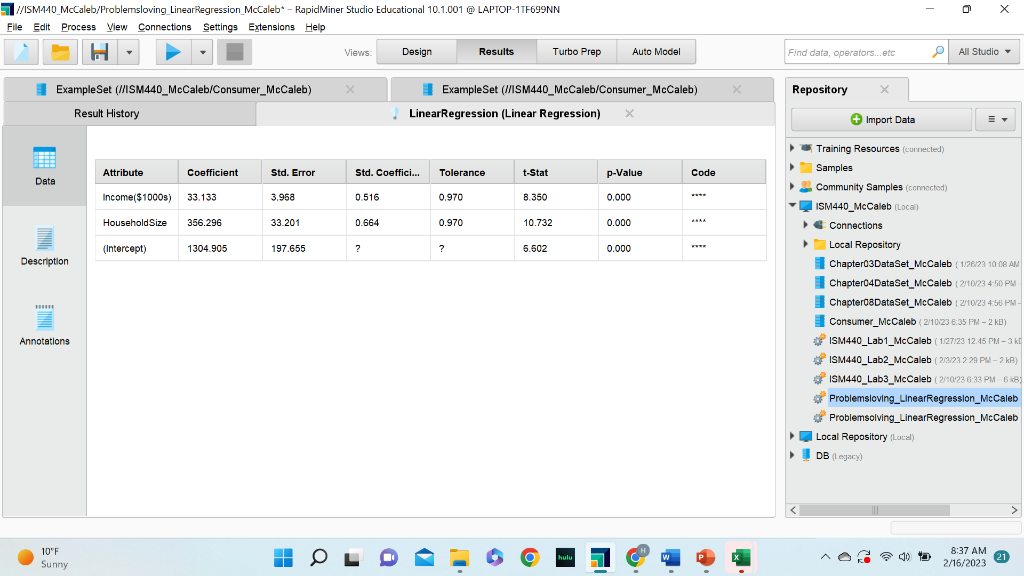Click the Import Data button
The width and height of the screenshot is (1024, 576).
click(x=882, y=120)
